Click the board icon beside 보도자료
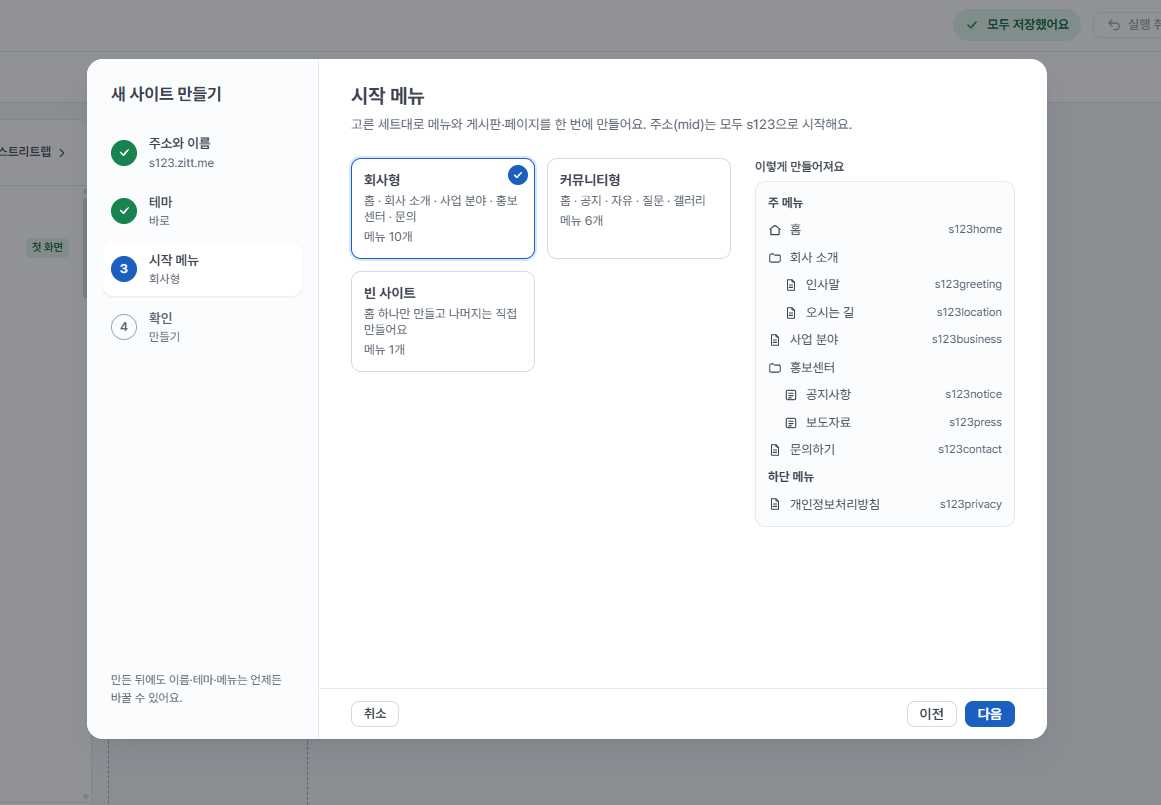 [791, 423]
